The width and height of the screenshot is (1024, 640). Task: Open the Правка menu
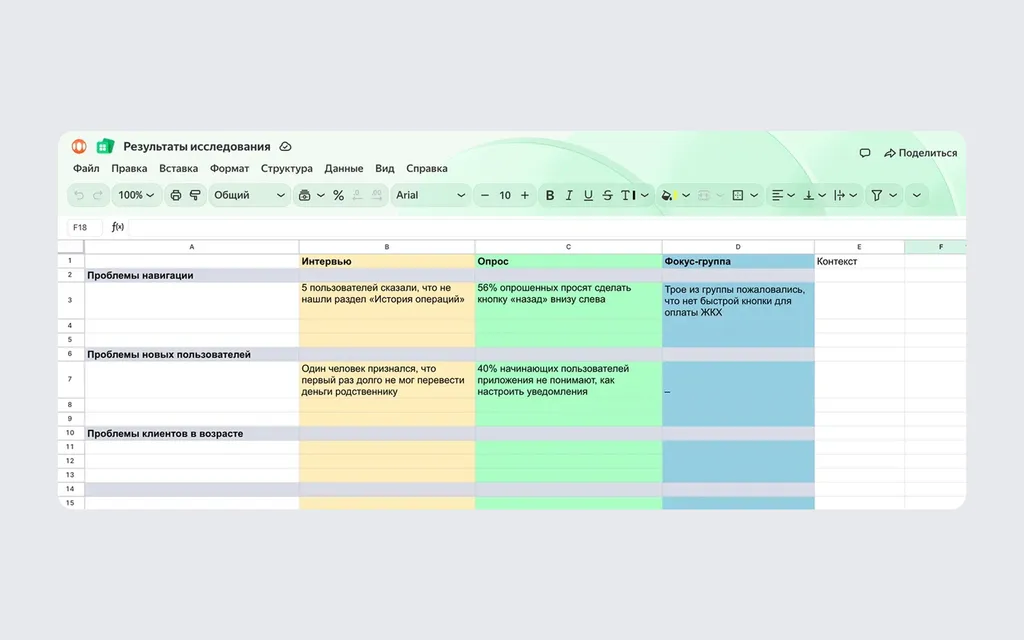pyautogui.click(x=129, y=168)
